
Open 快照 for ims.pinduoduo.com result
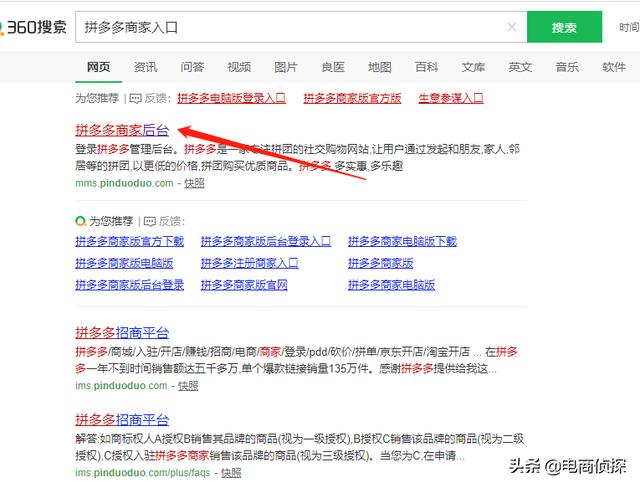(188, 386)
